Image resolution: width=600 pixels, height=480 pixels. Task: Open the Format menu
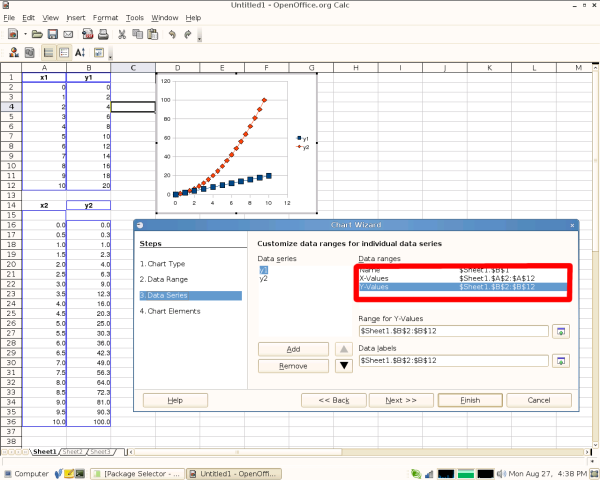tap(105, 18)
